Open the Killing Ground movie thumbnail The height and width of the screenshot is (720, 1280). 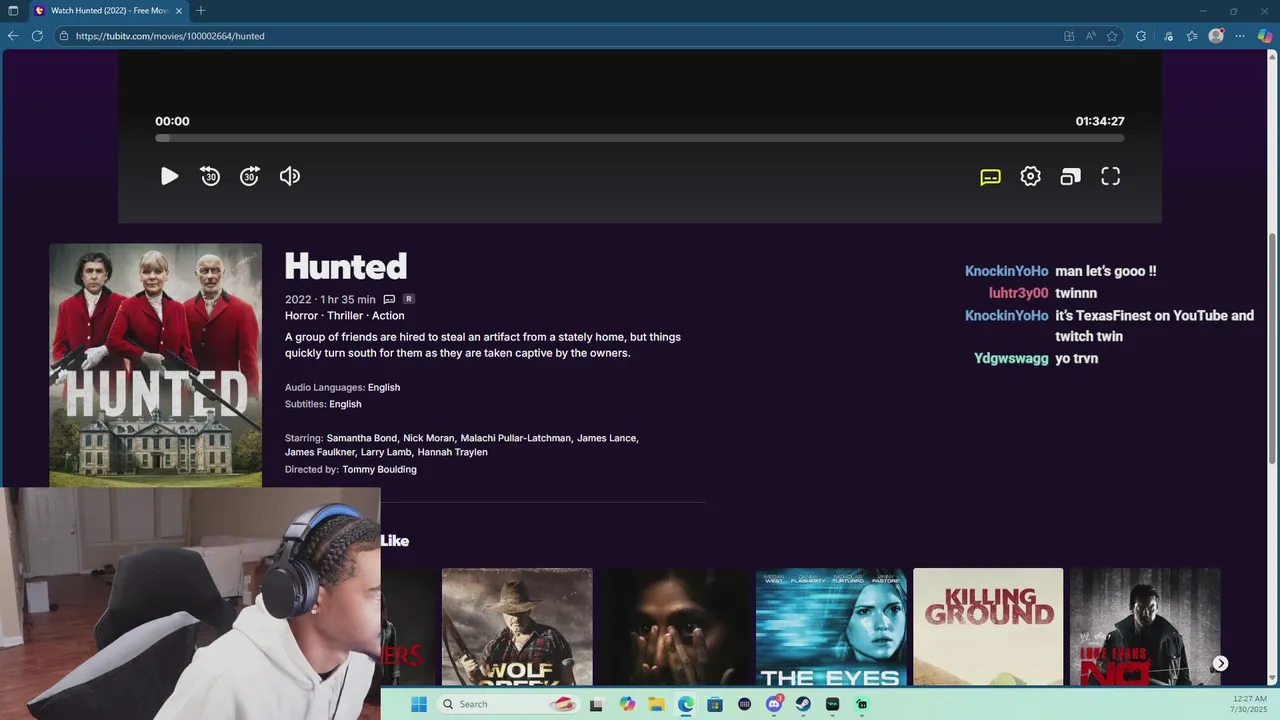[988, 627]
